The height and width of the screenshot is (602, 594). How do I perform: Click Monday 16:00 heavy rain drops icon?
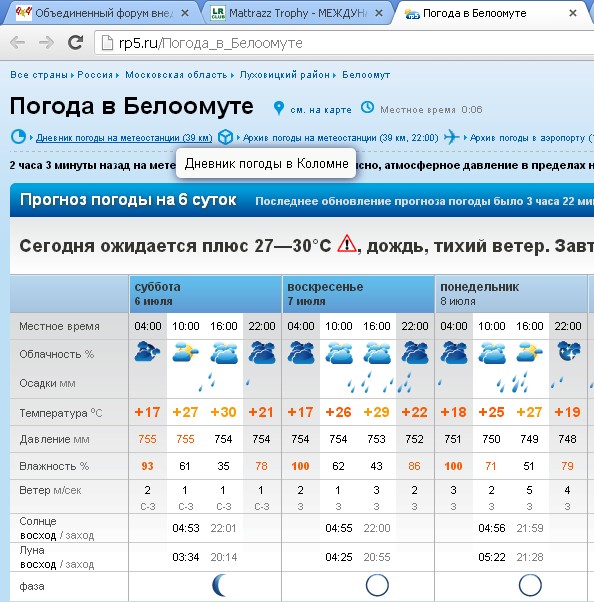point(520,382)
